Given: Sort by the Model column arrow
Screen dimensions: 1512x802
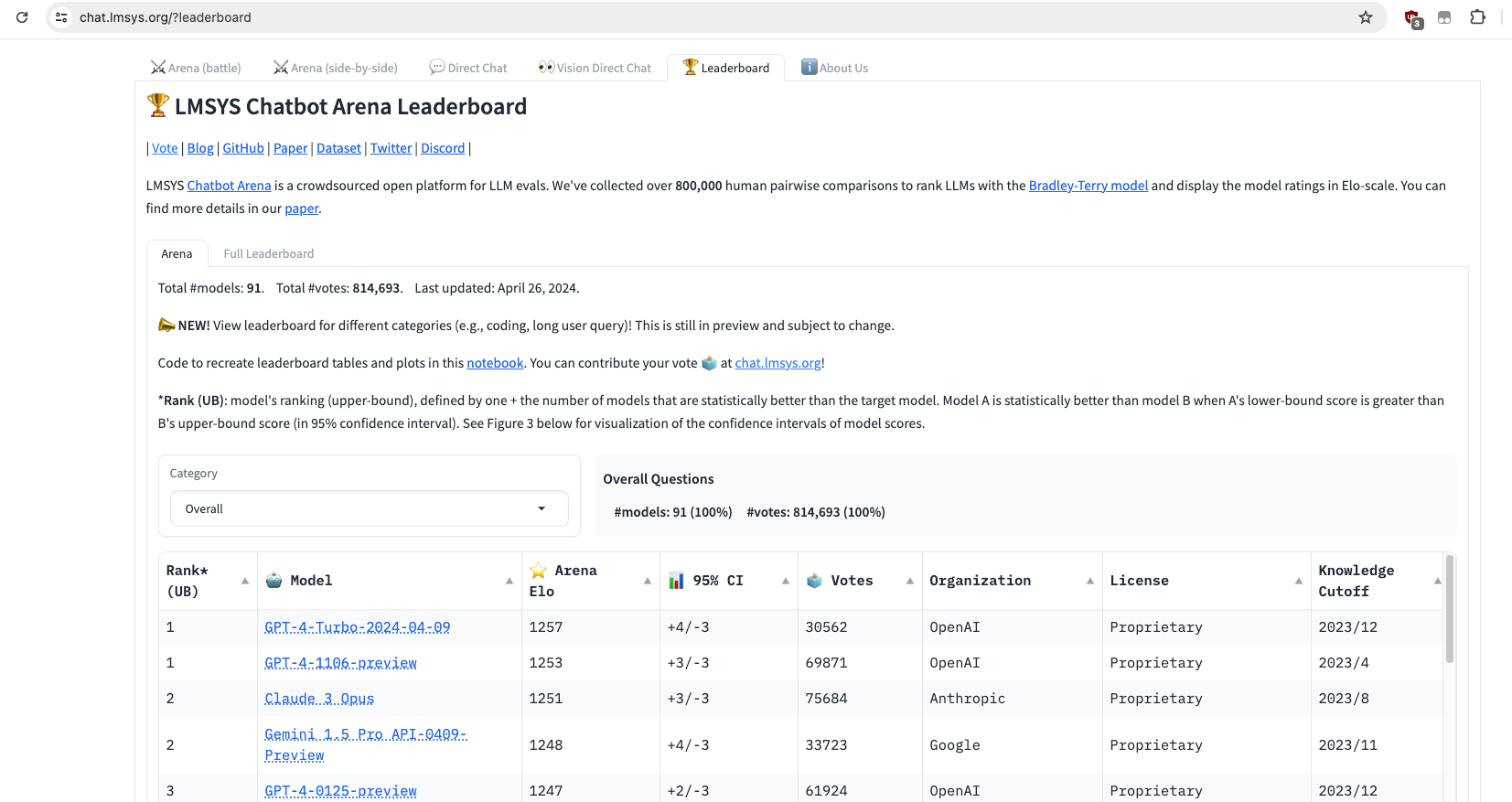Looking at the screenshot, I should (509, 581).
